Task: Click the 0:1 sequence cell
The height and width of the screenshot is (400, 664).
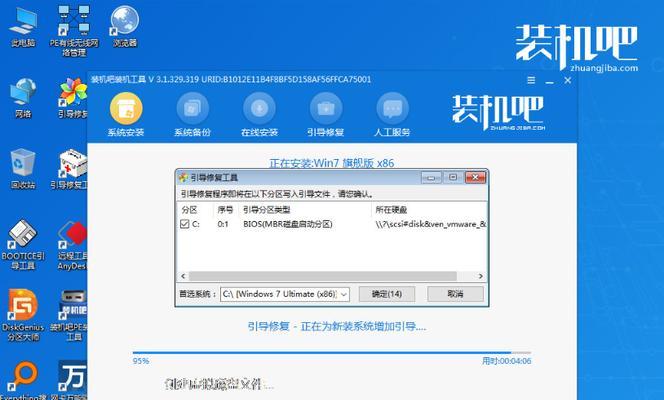Action: [x=223, y=224]
